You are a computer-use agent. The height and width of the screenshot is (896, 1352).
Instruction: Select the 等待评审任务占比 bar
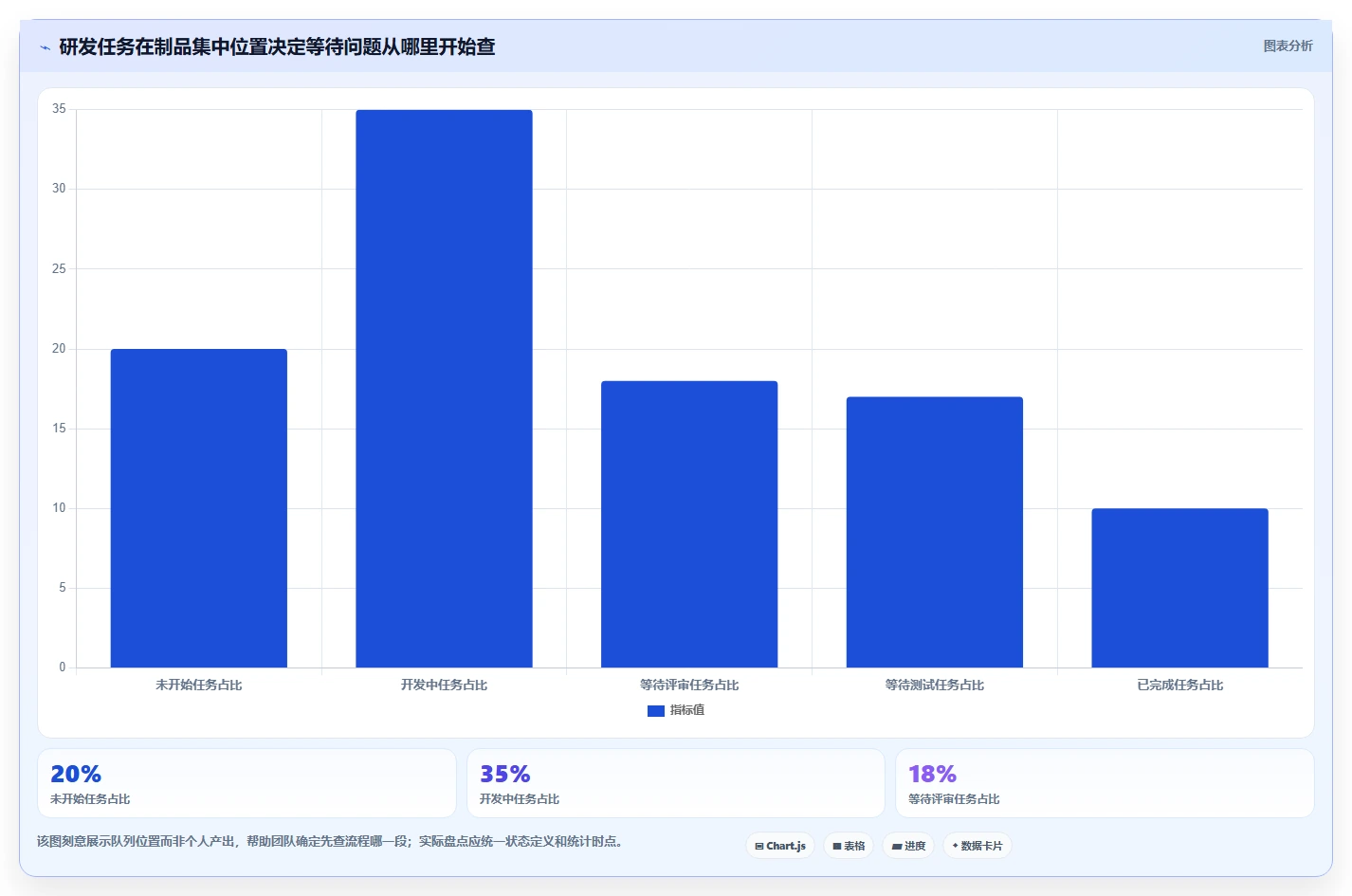[x=689, y=524]
